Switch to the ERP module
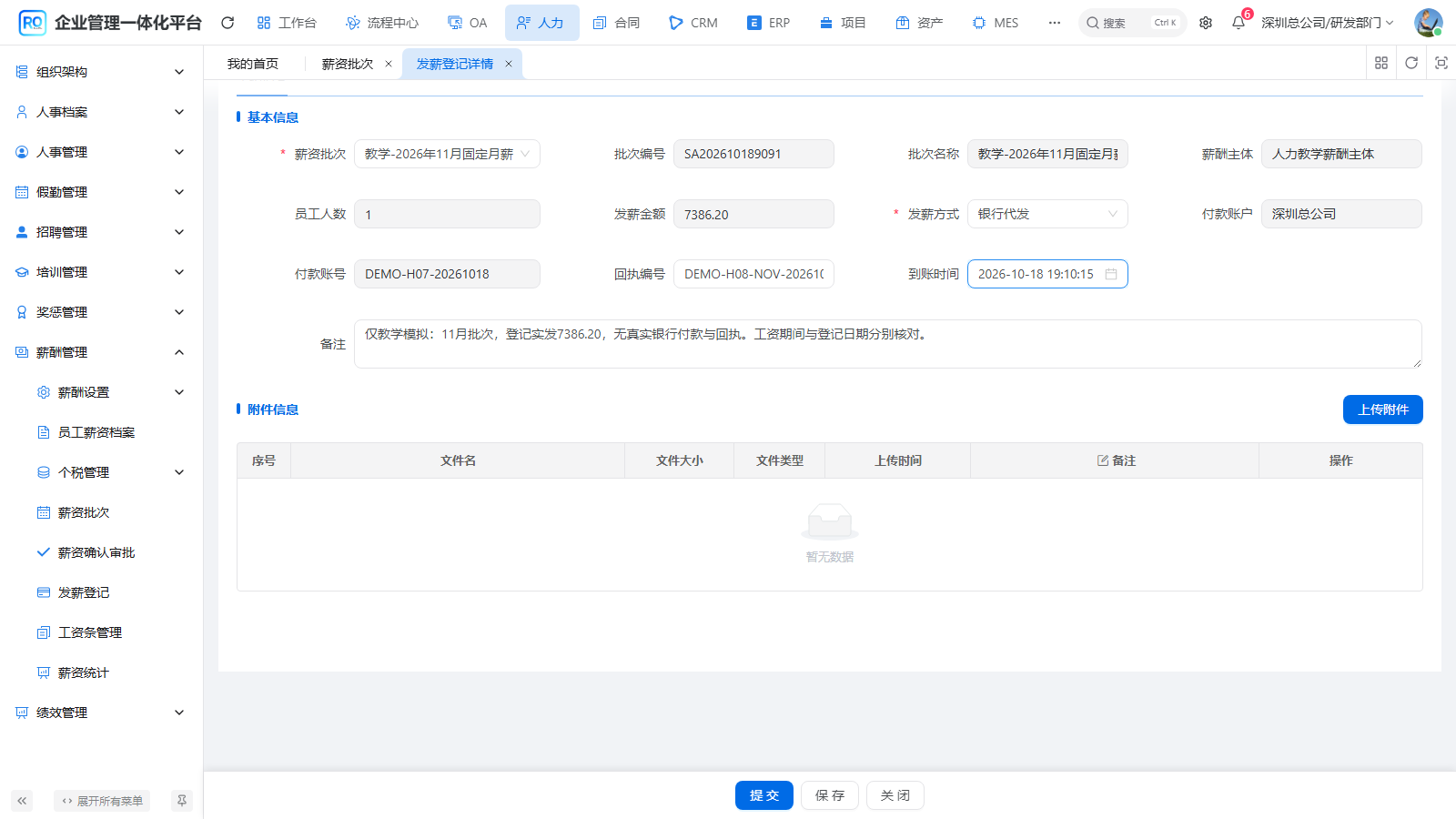 point(769,23)
